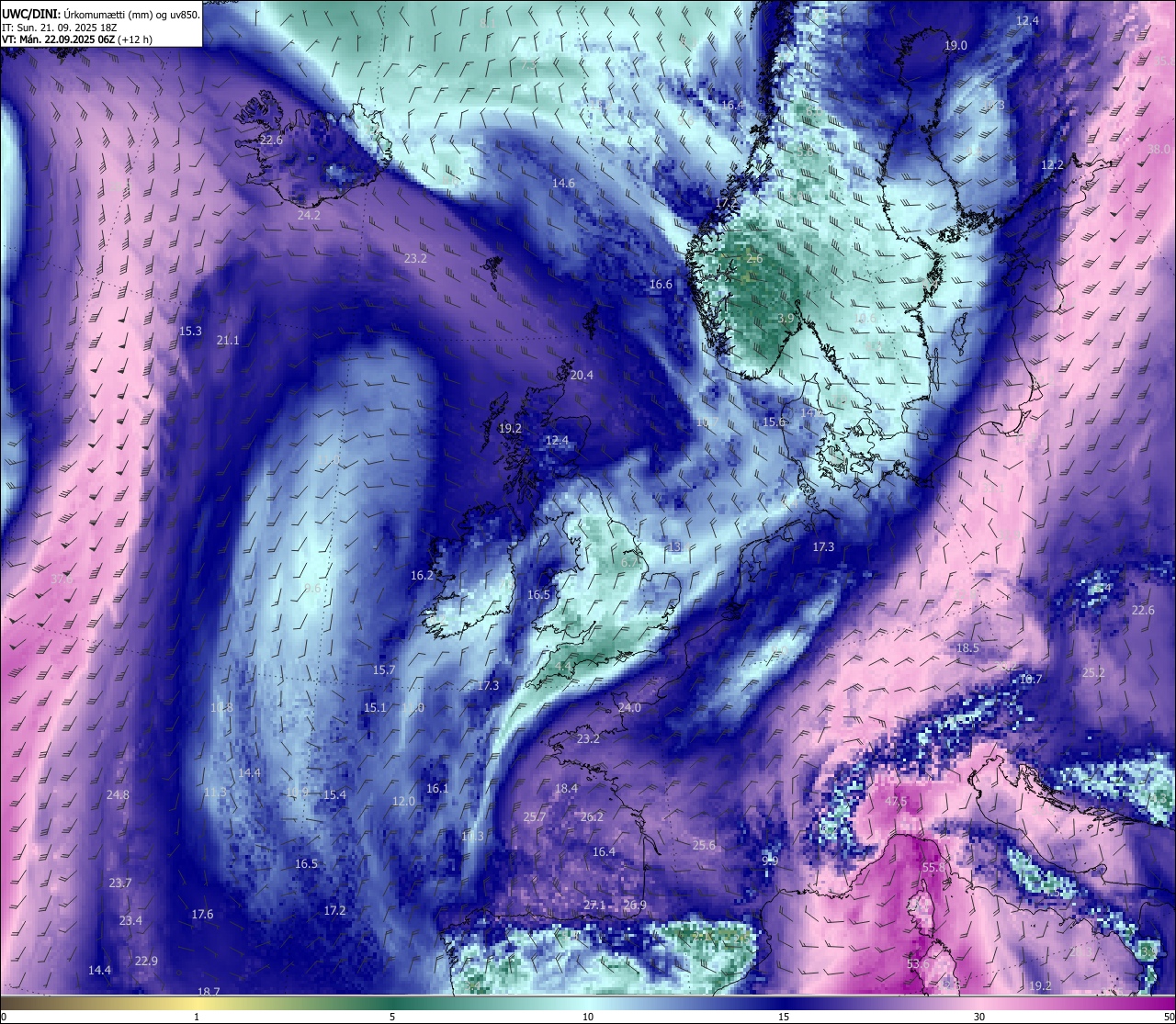Screen dimensions: 1176x1024
Task: Click the 26.9 value label
Action: click(635, 905)
